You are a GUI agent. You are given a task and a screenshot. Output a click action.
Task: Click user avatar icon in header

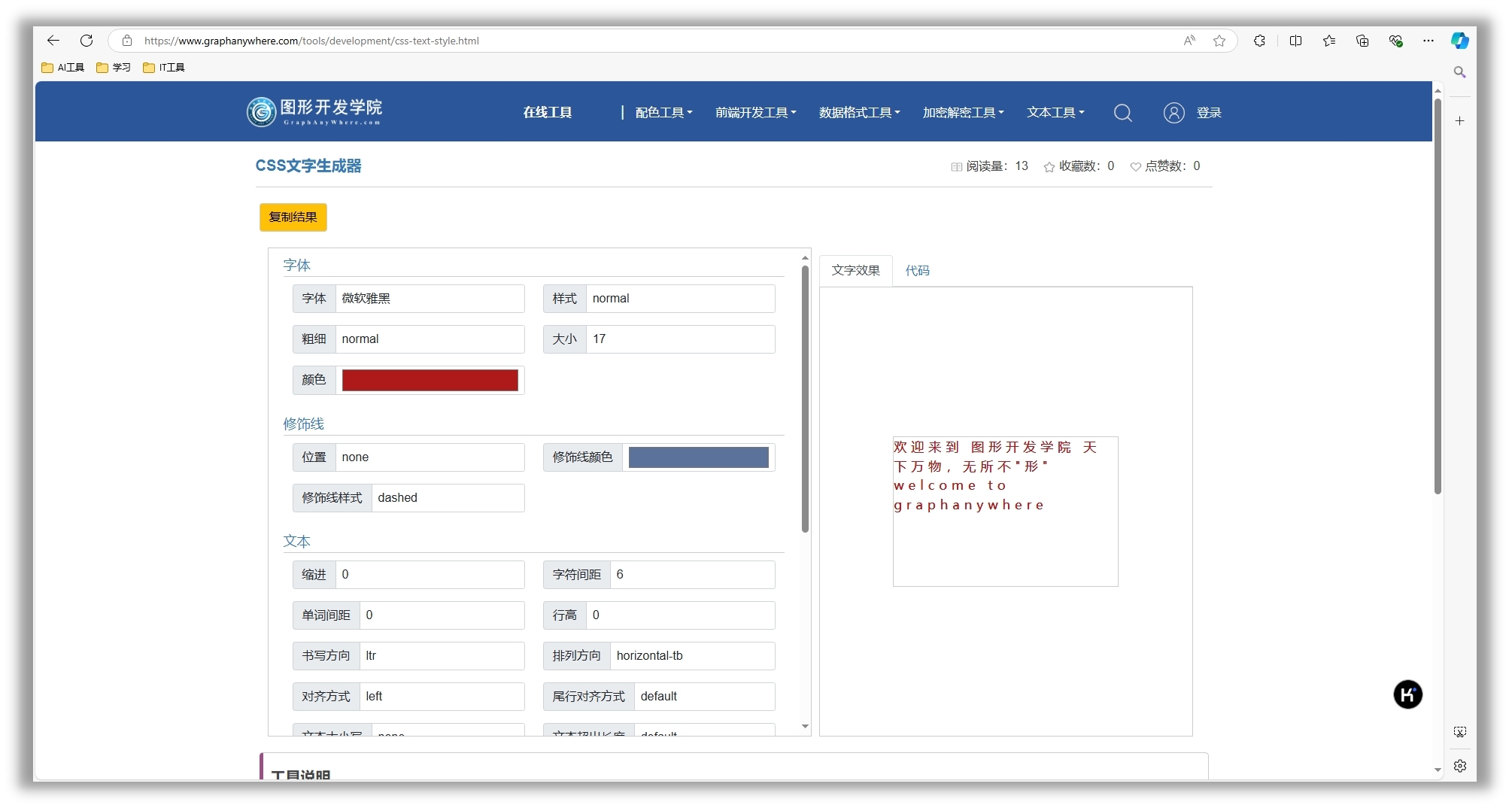1174,113
